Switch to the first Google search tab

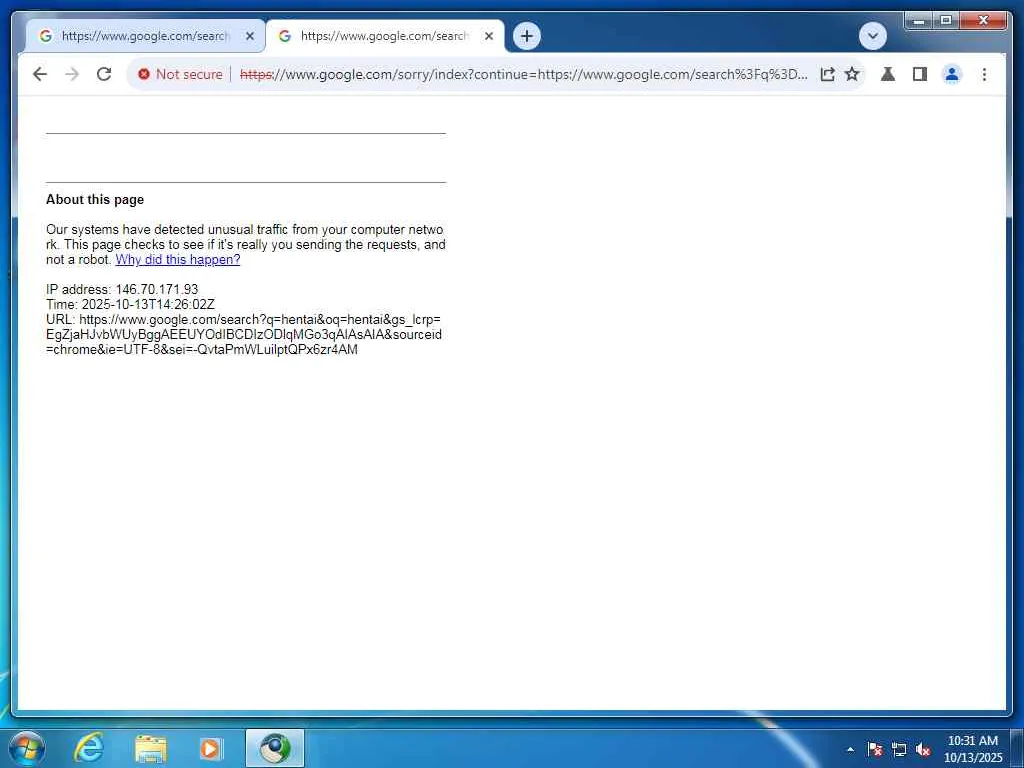[x=145, y=36]
